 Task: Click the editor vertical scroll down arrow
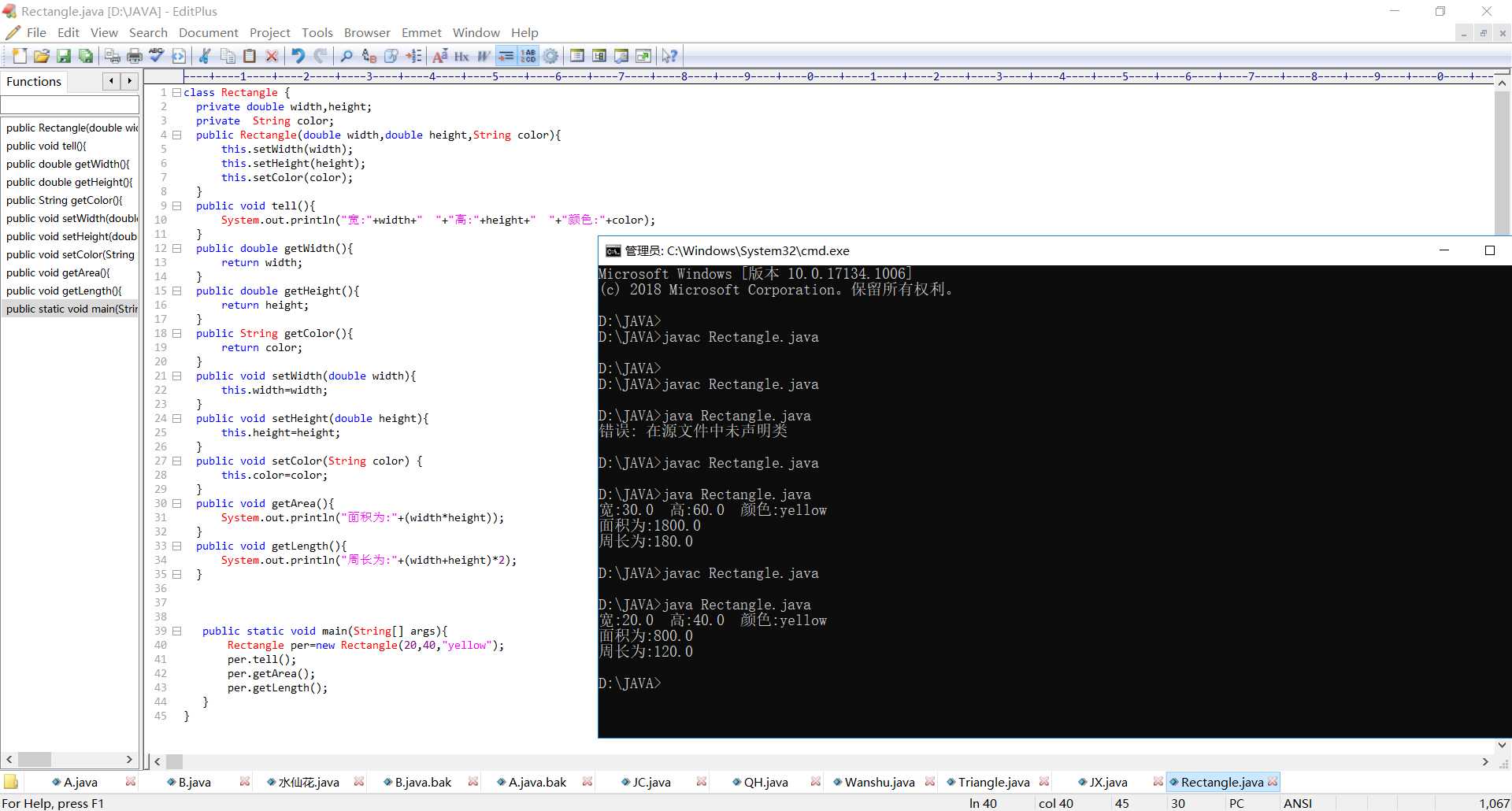(x=1502, y=745)
